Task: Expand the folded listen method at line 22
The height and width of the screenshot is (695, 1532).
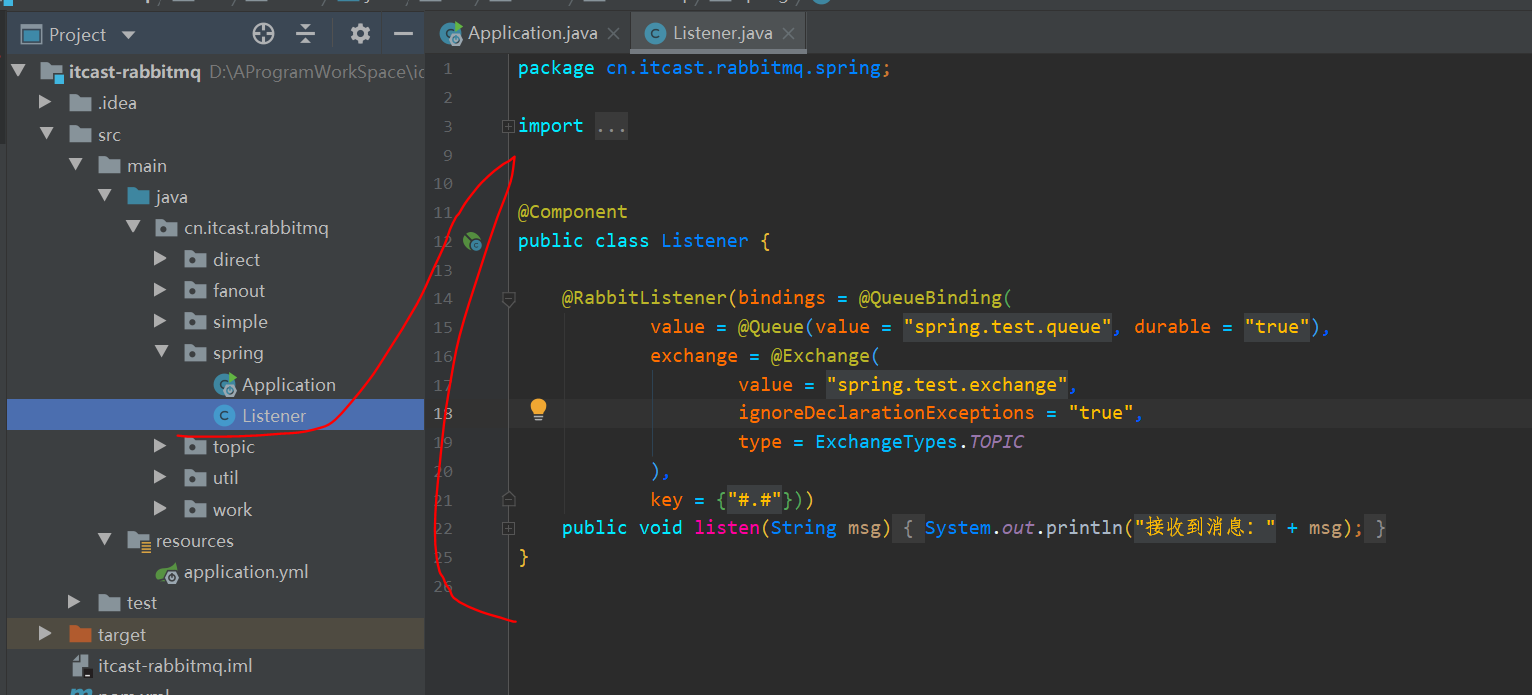Action: pyautogui.click(x=508, y=528)
